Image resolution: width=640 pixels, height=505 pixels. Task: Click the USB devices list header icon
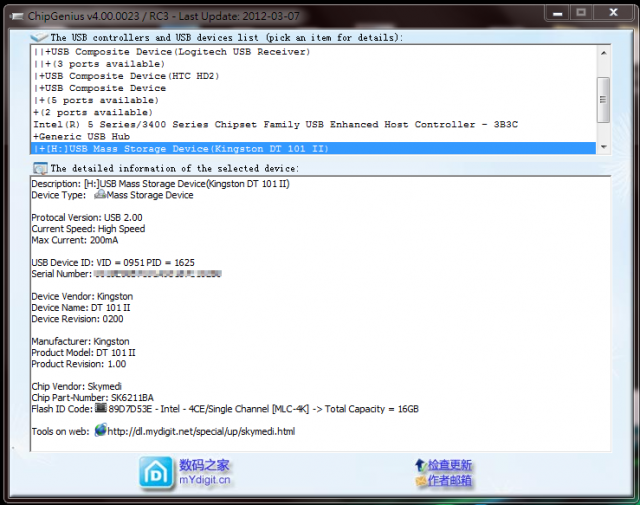[x=39, y=37]
